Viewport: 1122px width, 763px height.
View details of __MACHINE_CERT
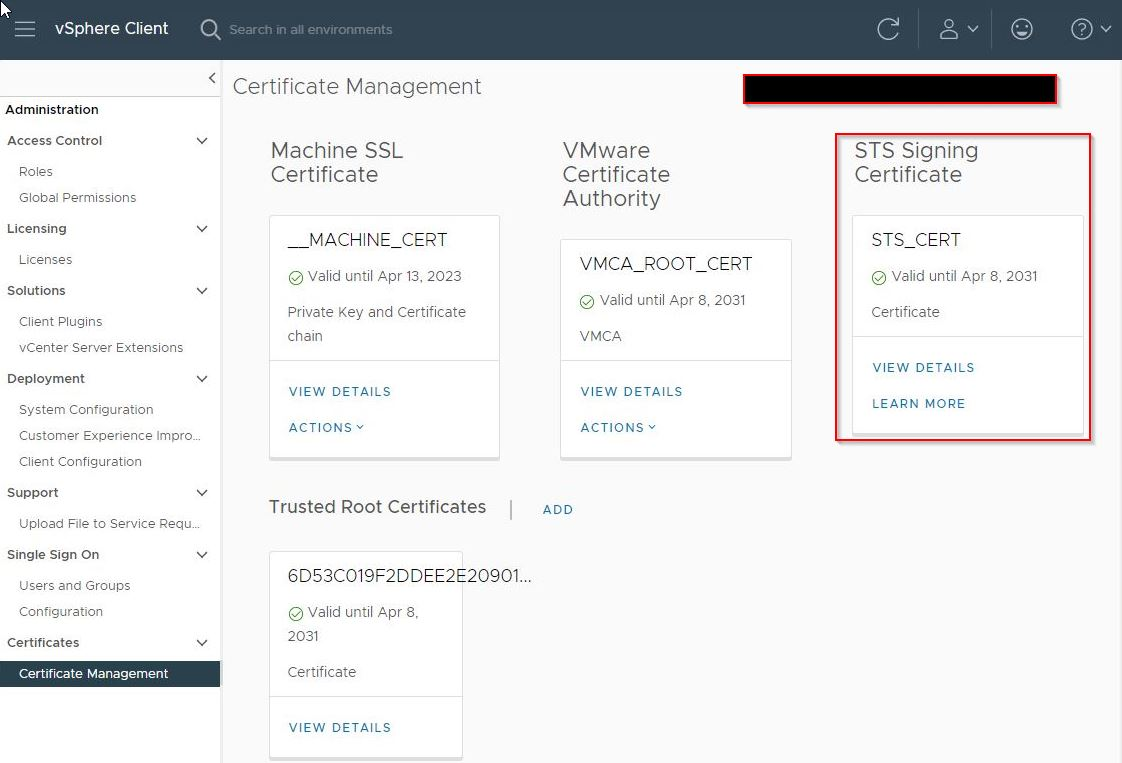[x=340, y=392]
